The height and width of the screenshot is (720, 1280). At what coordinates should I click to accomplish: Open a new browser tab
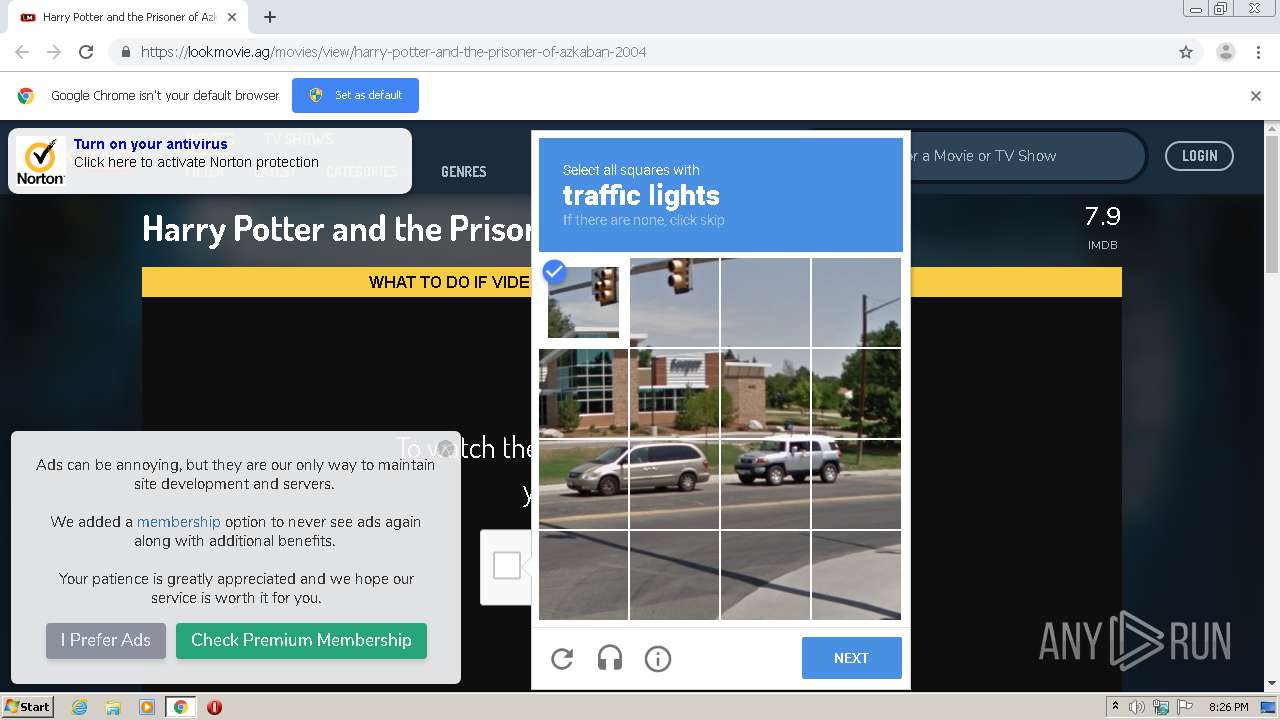270,17
